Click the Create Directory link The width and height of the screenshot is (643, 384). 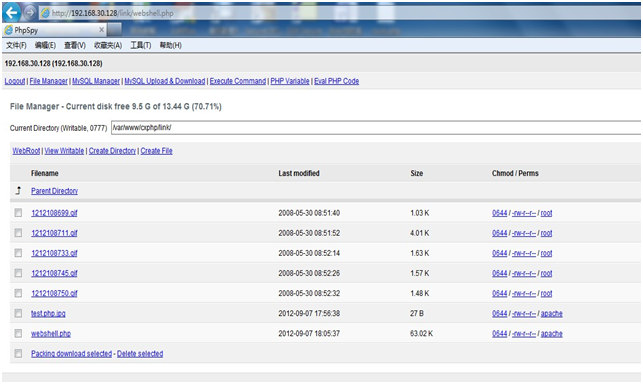112,151
